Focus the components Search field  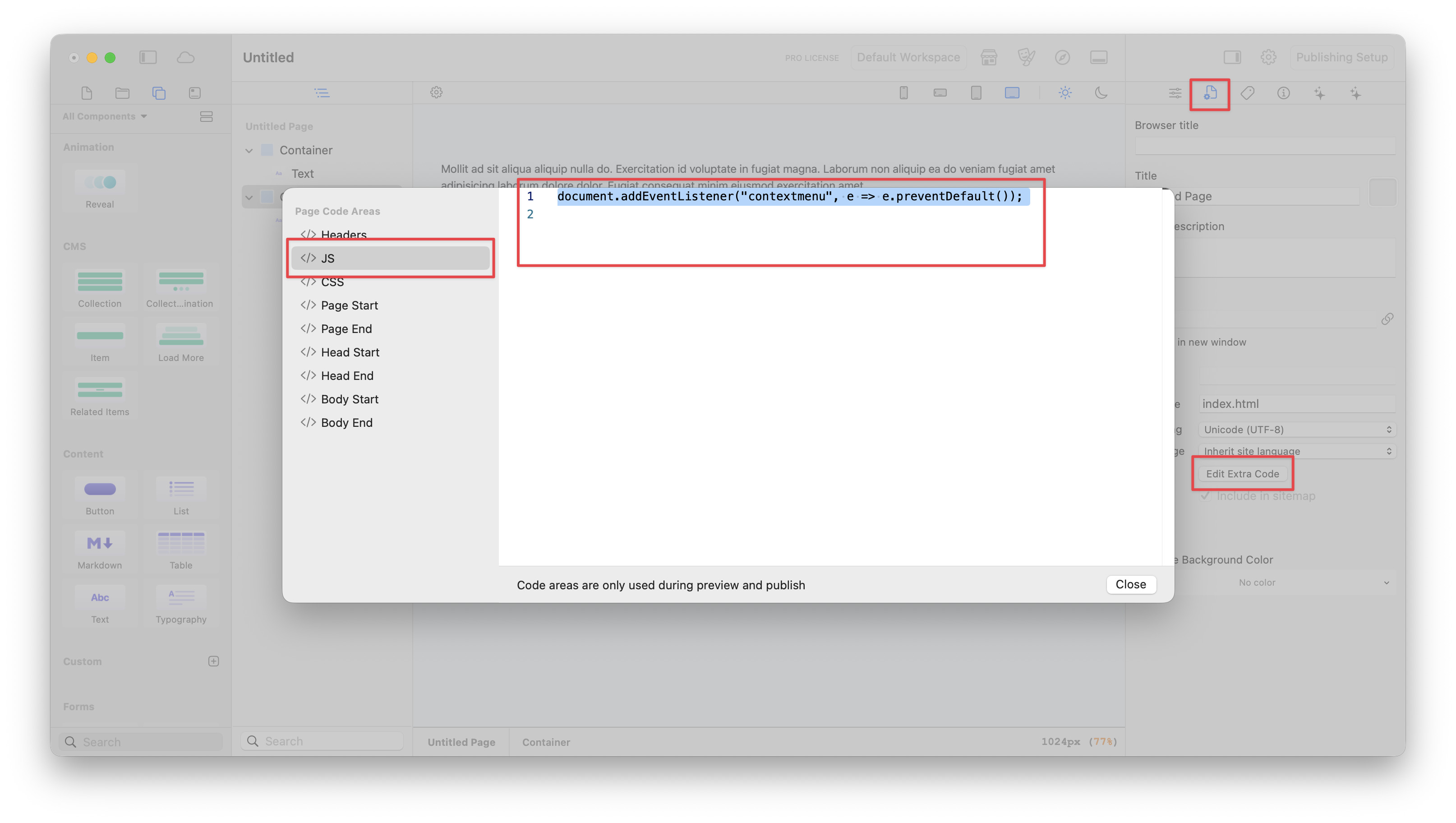[141, 742]
